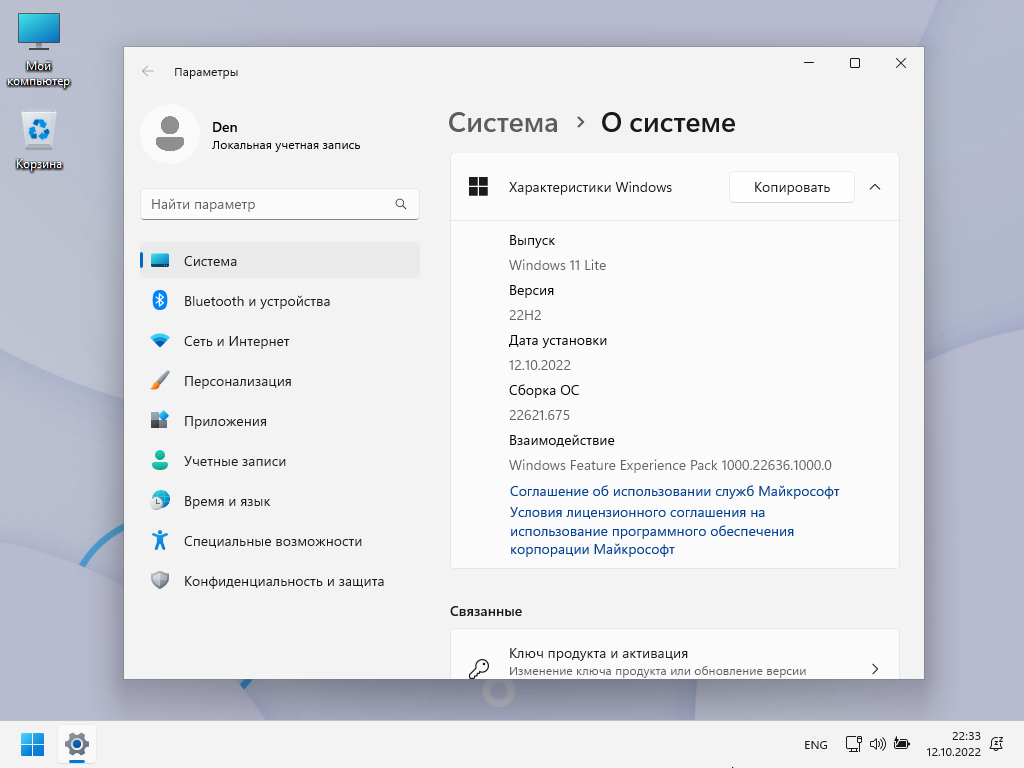This screenshot has height=768, width=1024.
Task: Open Сеть и Интернет section
Action: [236, 341]
